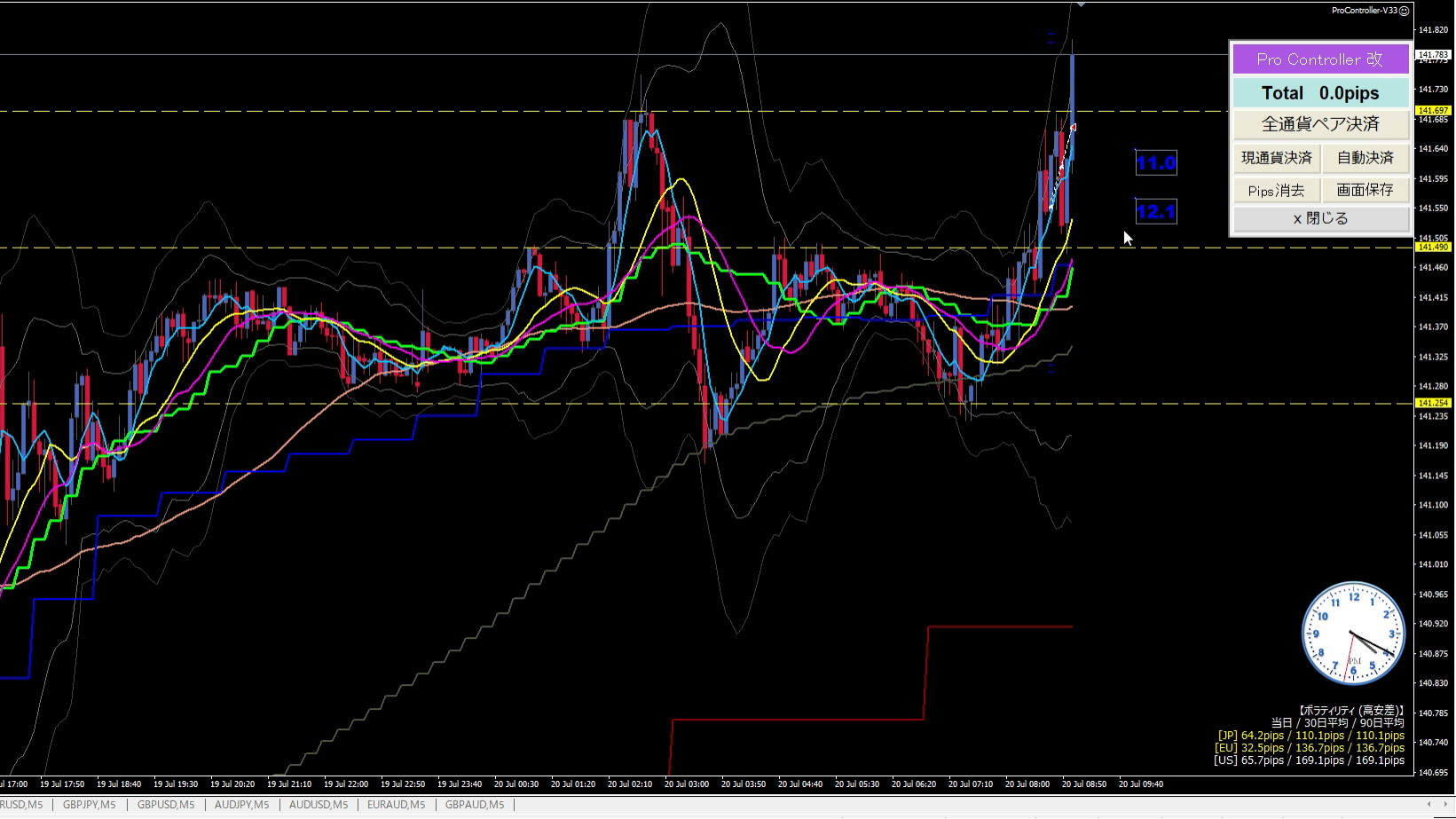1456x819 pixels.
Task: Click the Pips消去 button
Action: tap(1276, 190)
